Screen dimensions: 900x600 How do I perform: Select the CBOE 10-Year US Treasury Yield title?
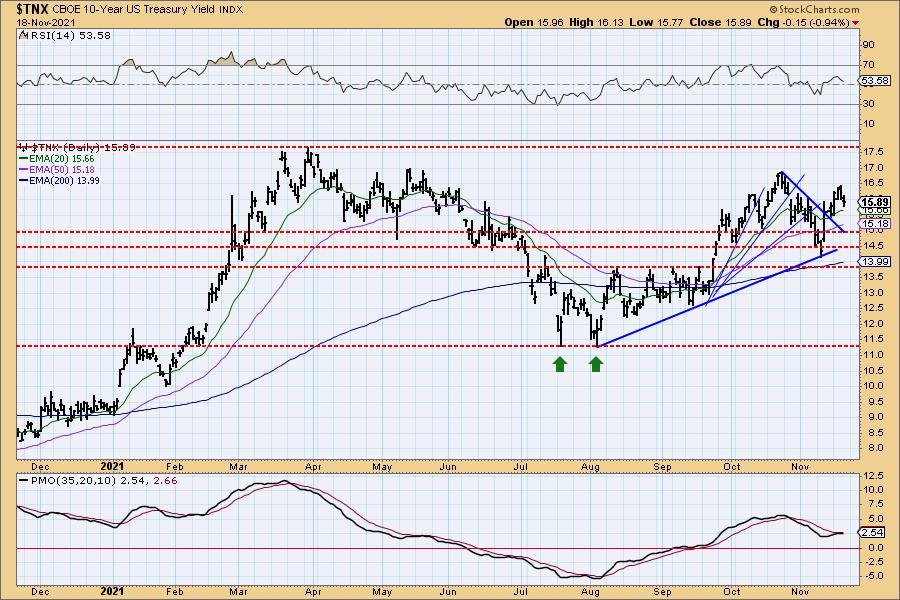[135, 9]
